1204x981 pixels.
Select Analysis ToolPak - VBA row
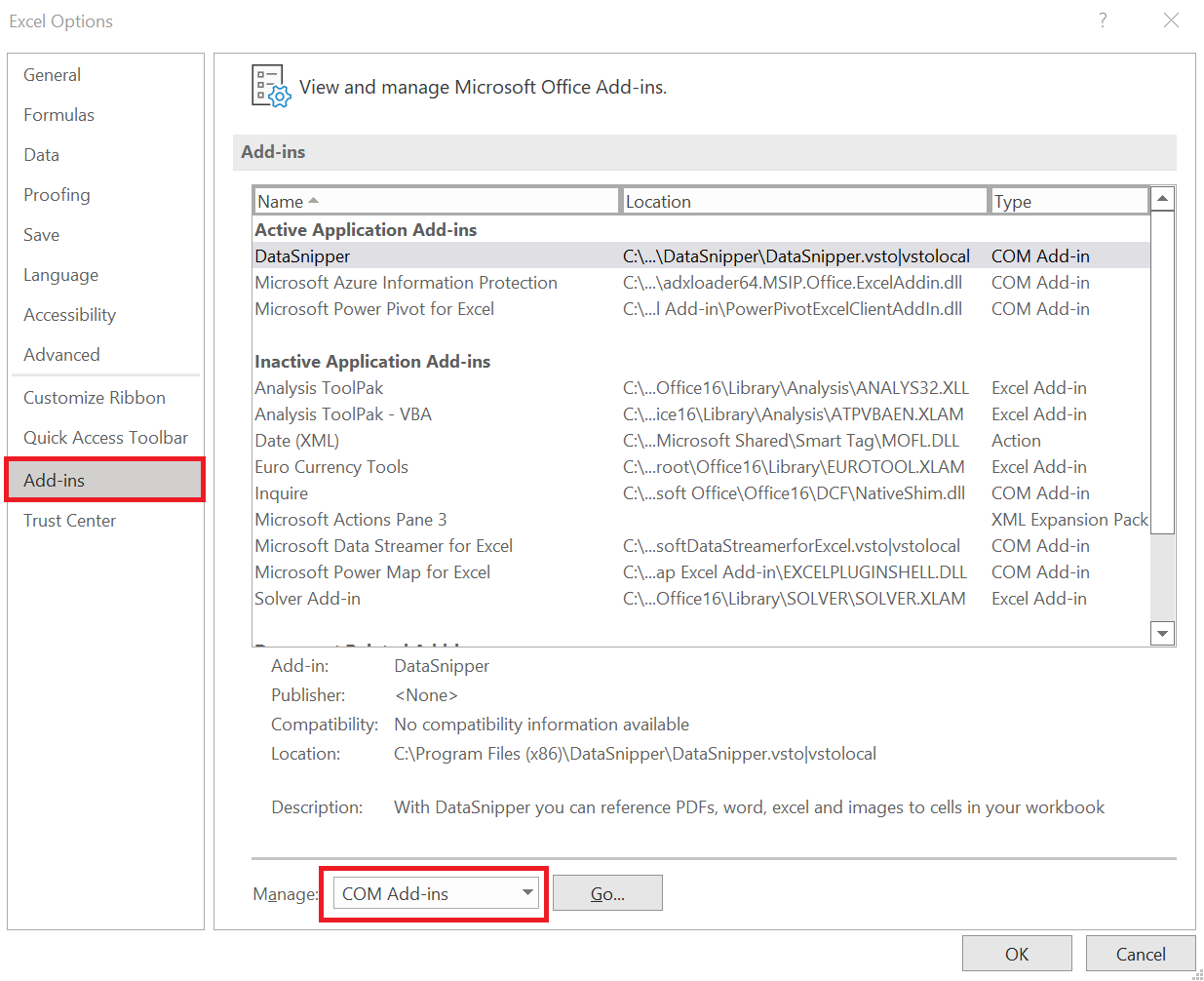pos(701,413)
